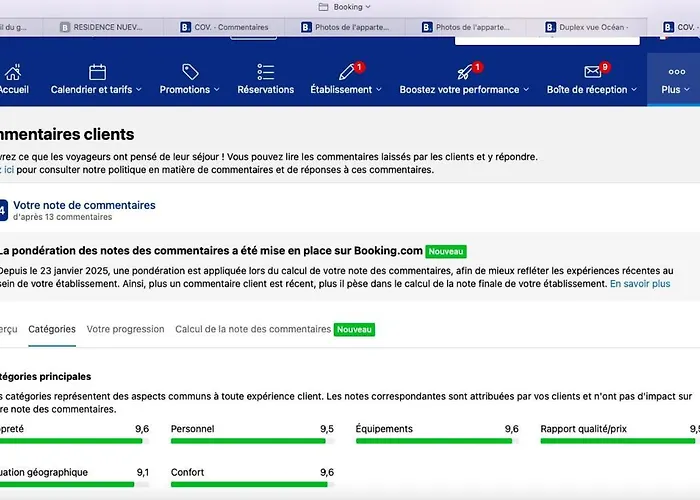The height and width of the screenshot is (500, 700).
Task: Click the Calendrier et tarifs calendar icon
Action: coord(97,72)
